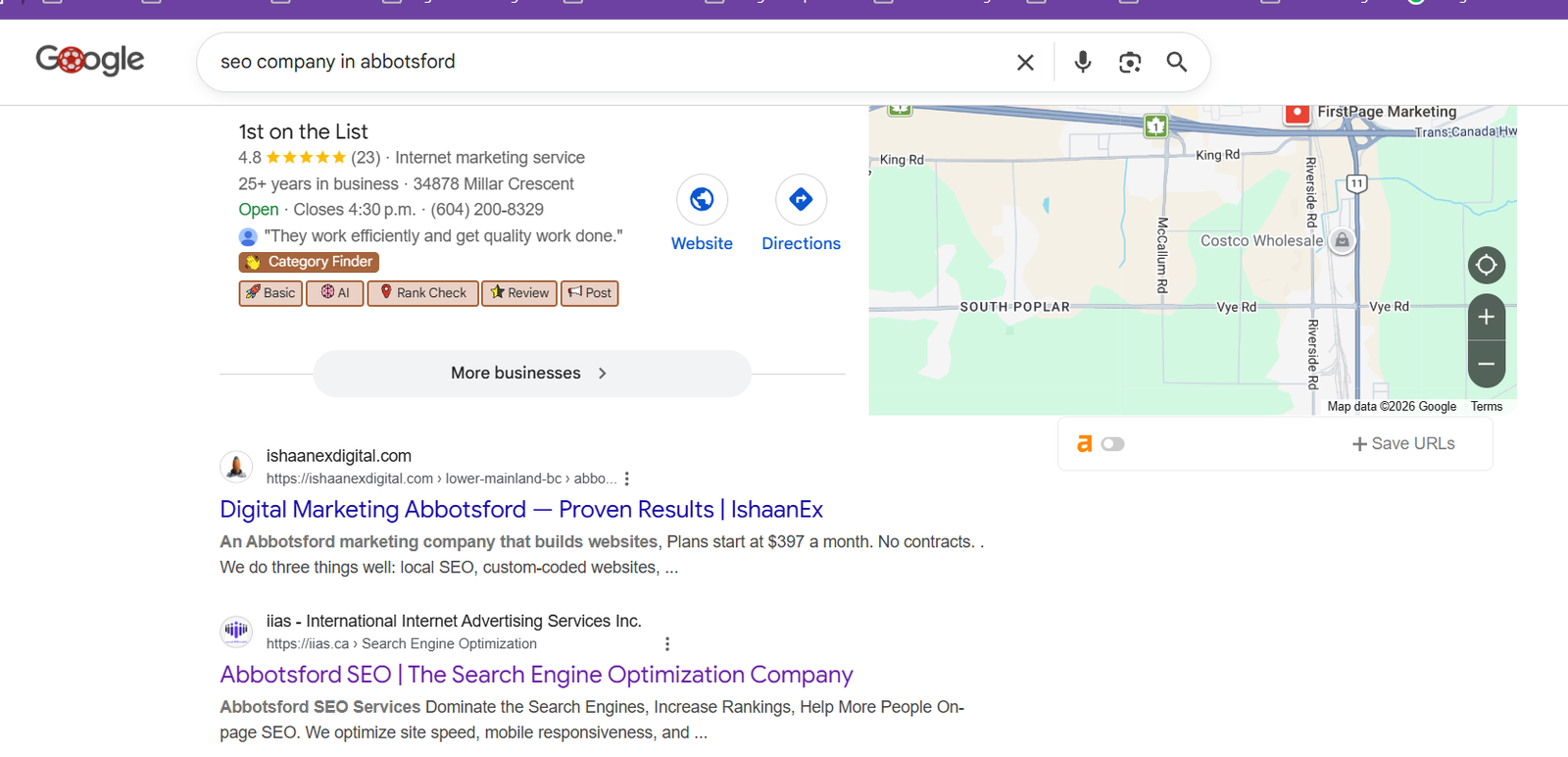Viewport: 1568px width, 757px height.
Task: Click the SOUTH POPLAR map label
Action: click(x=1014, y=307)
